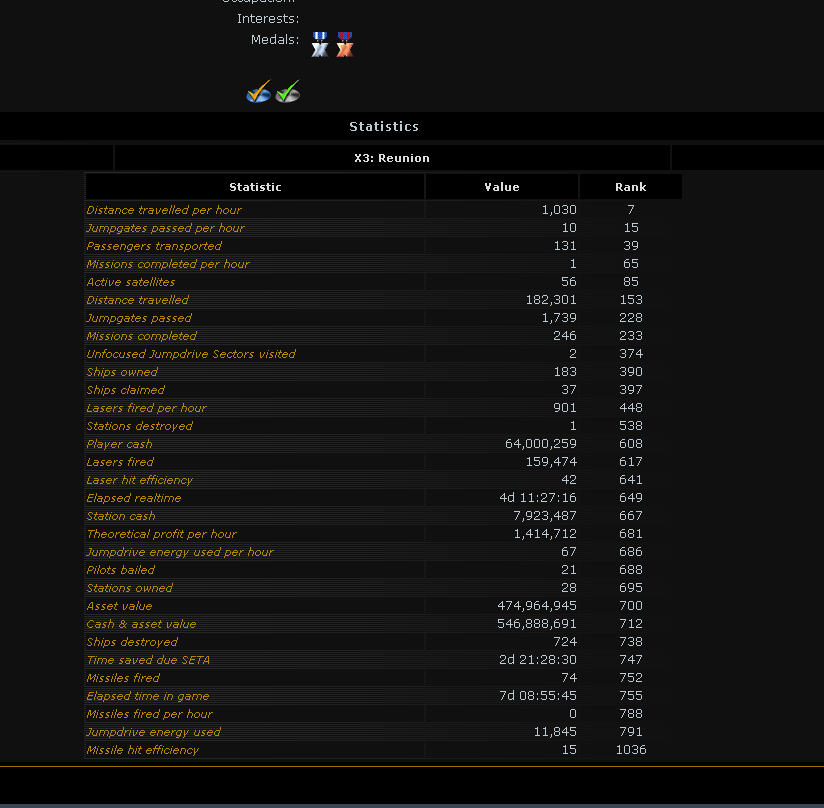Click the SETA time value 2d 21:28:30

coord(538,660)
